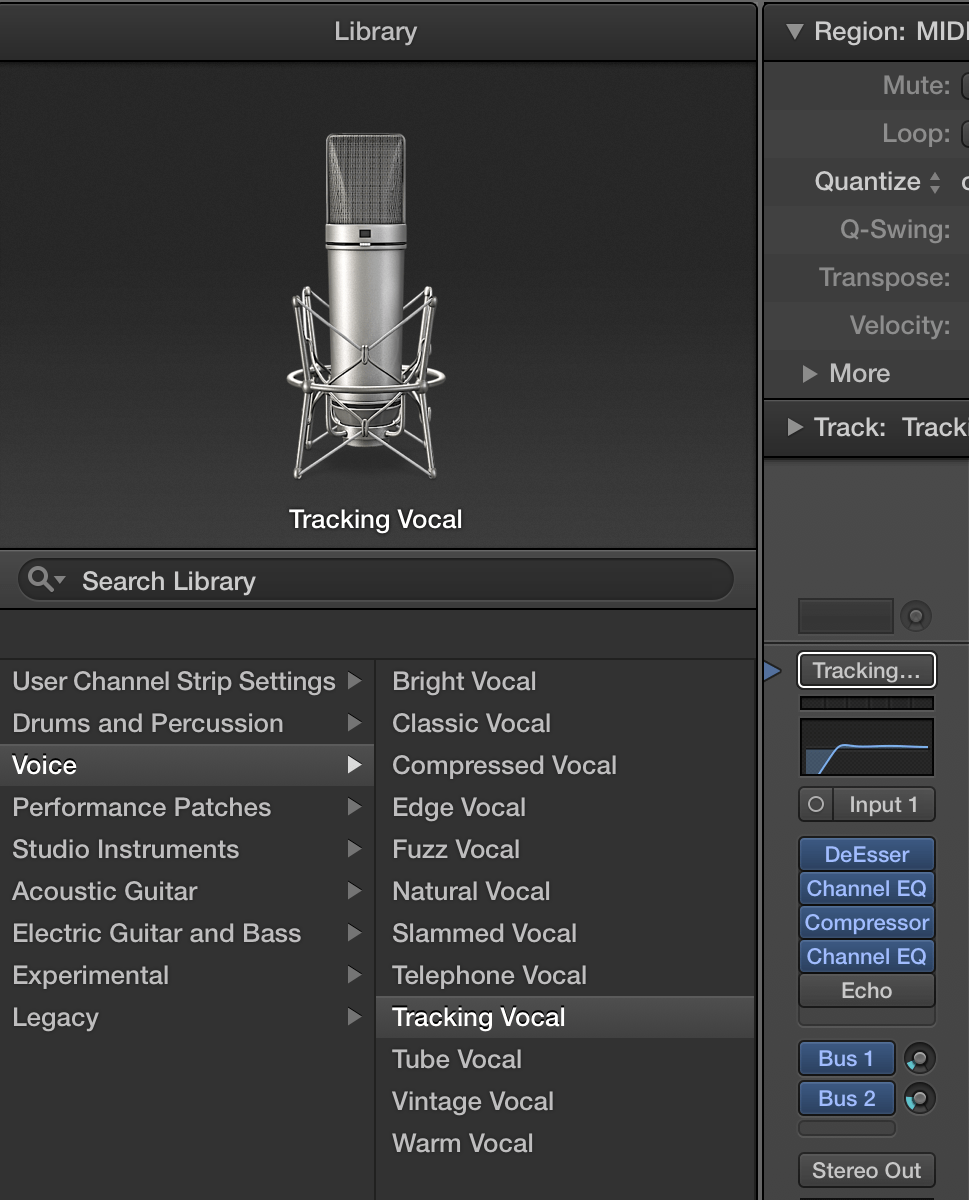This screenshot has height=1200, width=969.
Task: Click the Stereo Out output button
Action: click(x=866, y=1170)
